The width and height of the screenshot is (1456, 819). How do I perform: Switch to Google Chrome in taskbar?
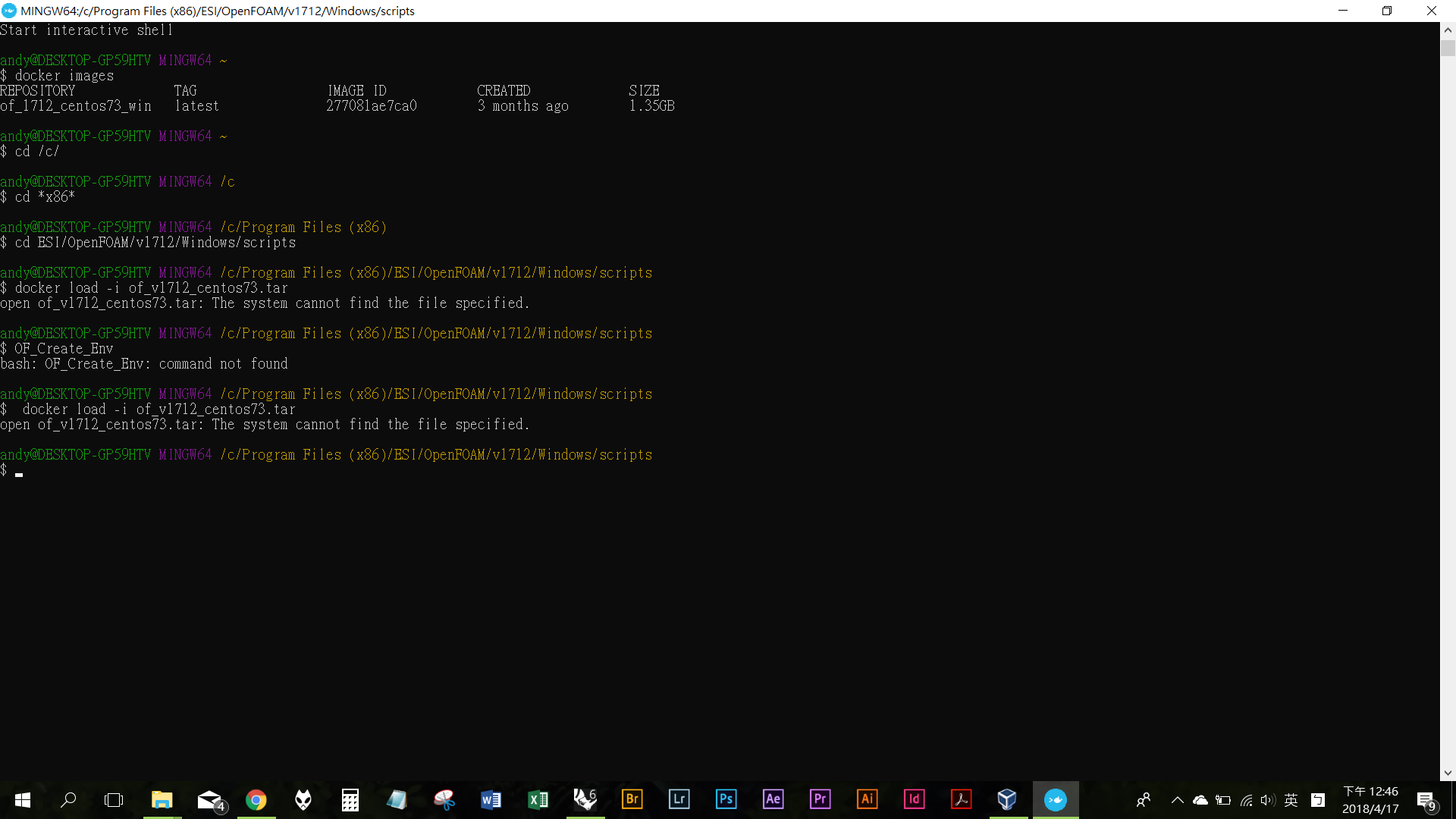(x=256, y=799)
